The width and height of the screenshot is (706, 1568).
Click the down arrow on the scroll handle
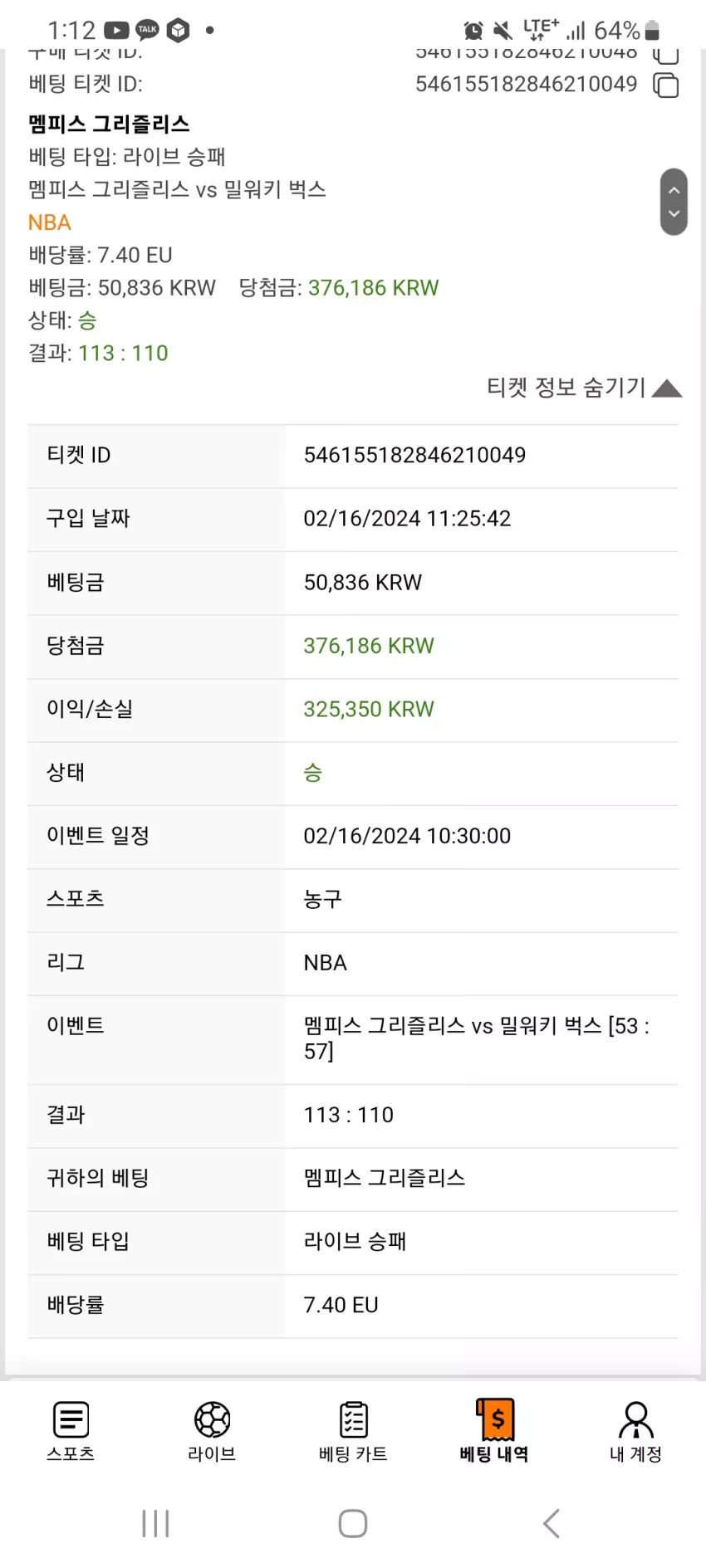point(674,213)
